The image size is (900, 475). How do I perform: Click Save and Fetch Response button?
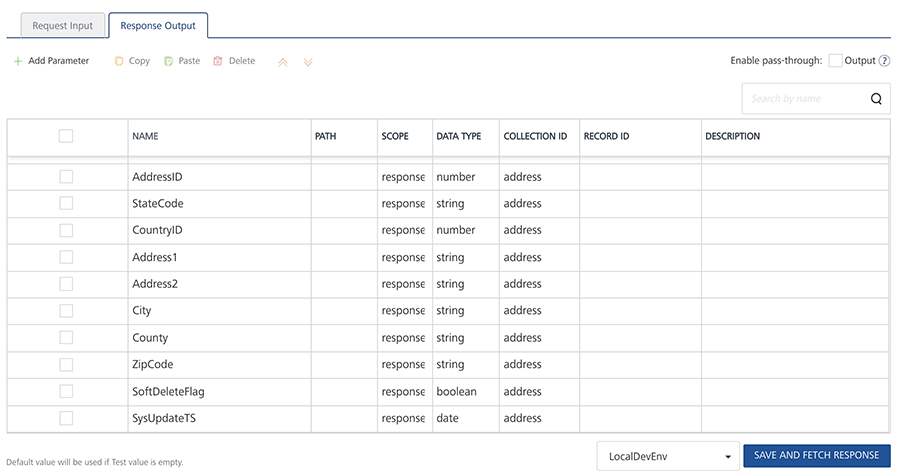(x=816, y=456)
